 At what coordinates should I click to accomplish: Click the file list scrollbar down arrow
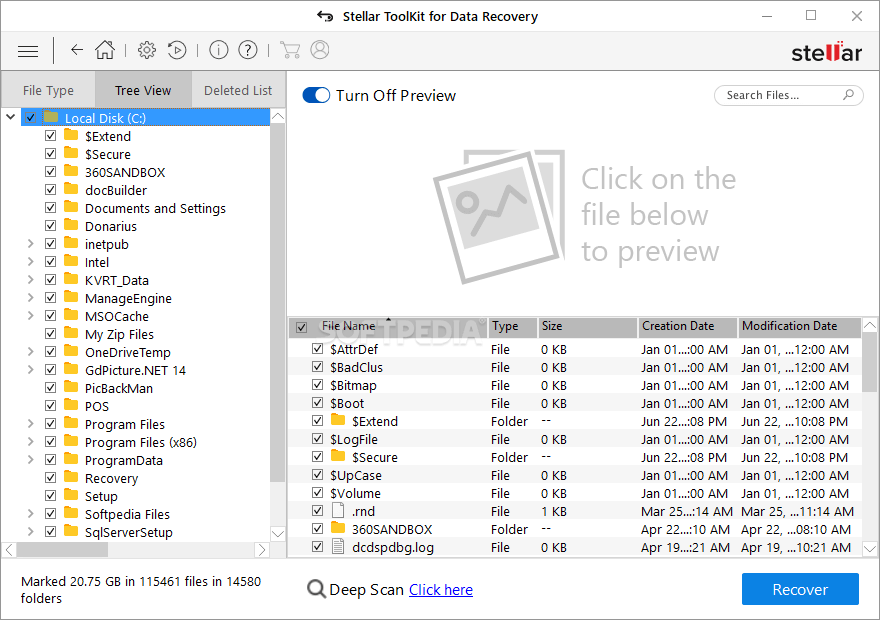click(870, 548)
